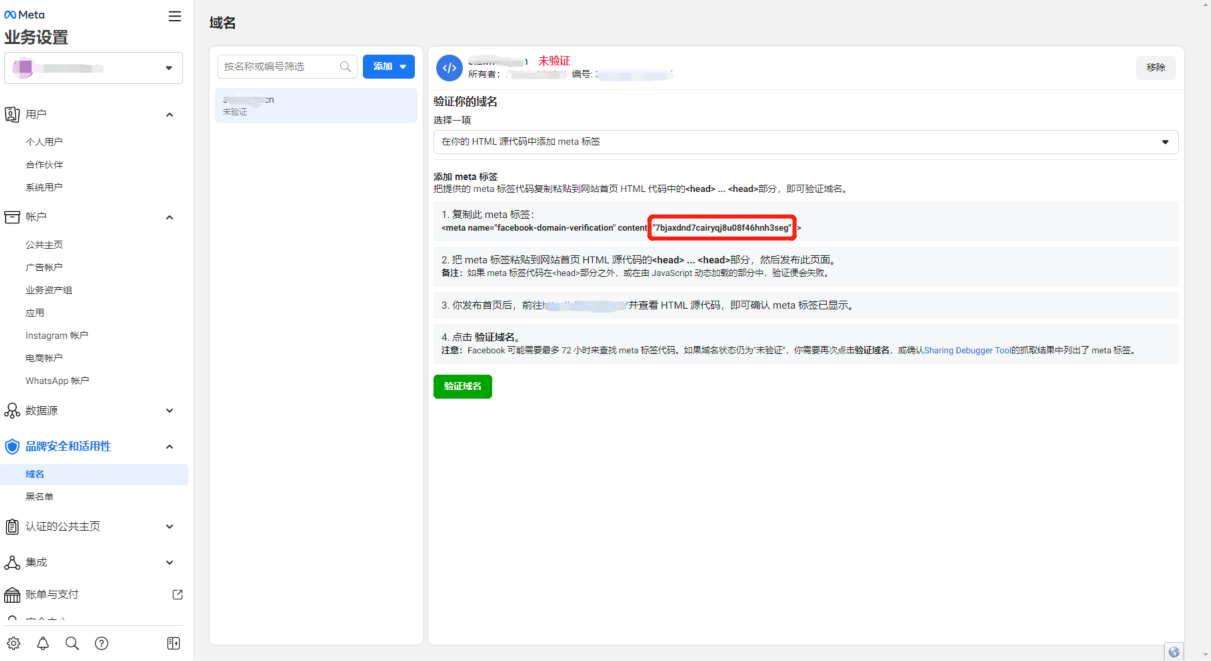Open 个人用户 in the sidebar
The image size is (1211, 661).
point(44,142)
